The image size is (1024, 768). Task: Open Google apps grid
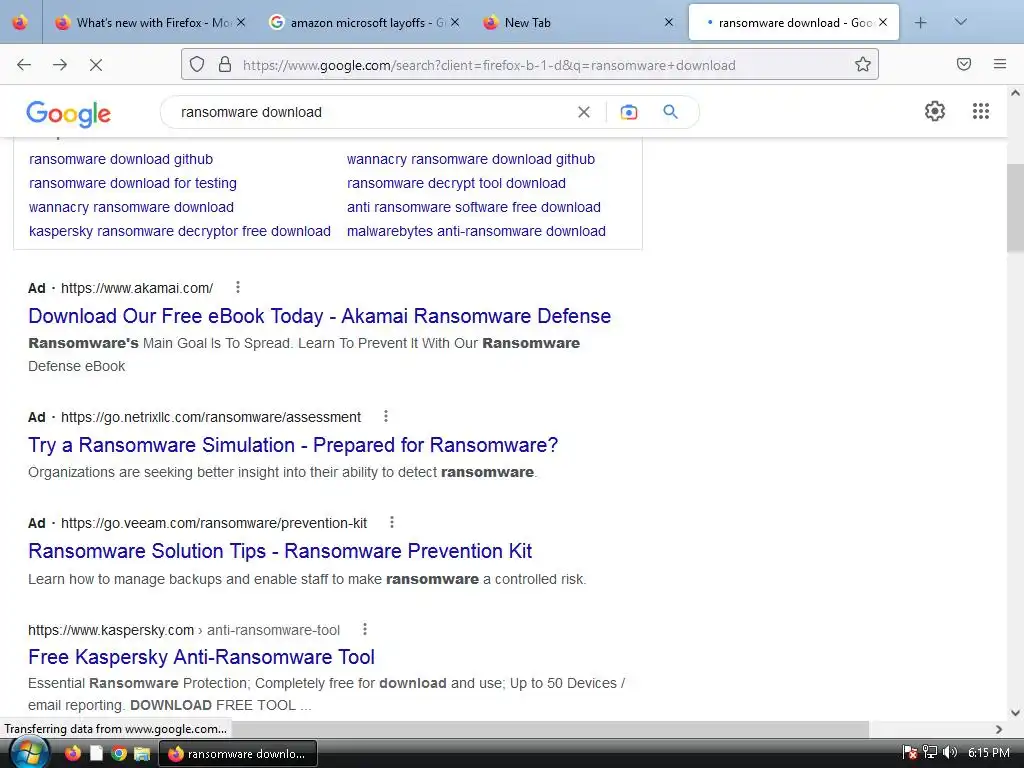pos(980,111)
